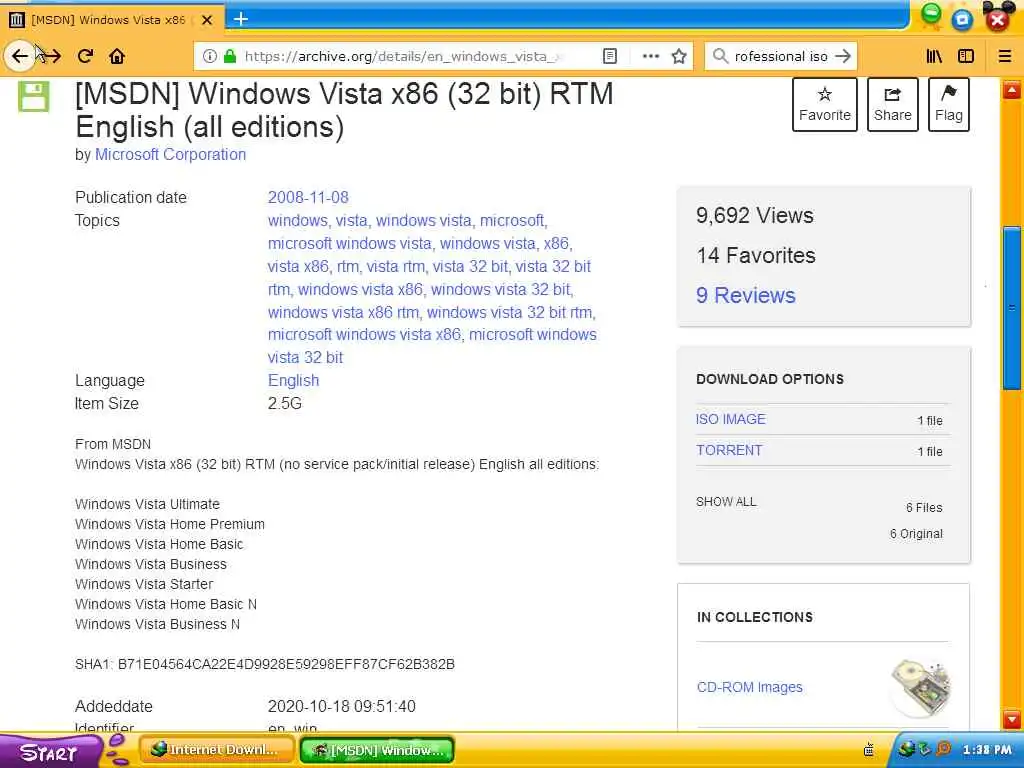Click the Addeddate value 2020-10-18 09:51:40
This screenshot has height=768, width=1024.
coord(342,706)
